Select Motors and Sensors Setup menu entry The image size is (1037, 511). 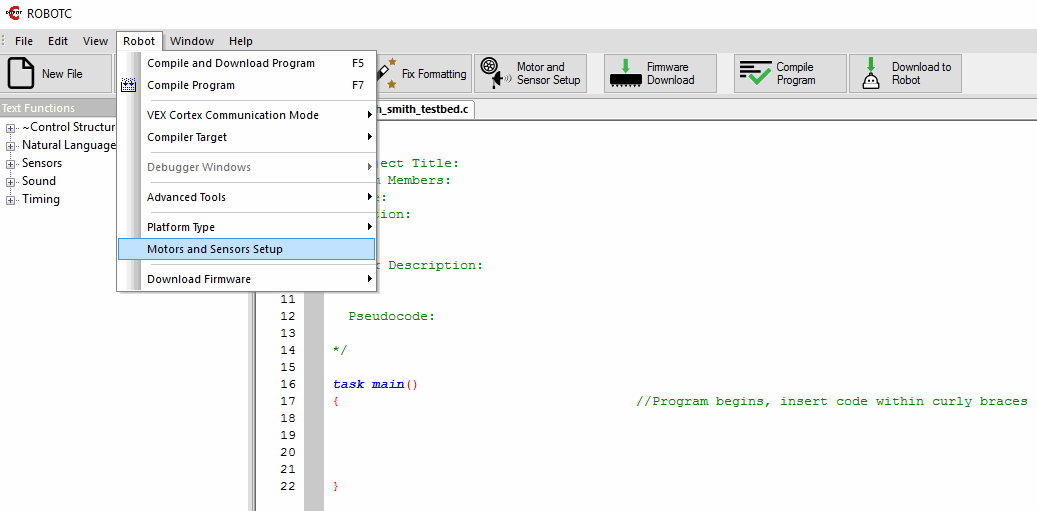(x=215, y=249)
